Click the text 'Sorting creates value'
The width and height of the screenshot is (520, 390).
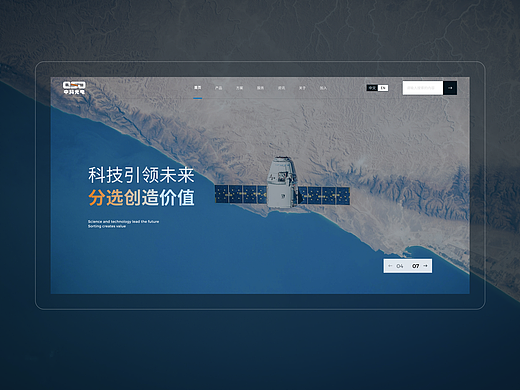coord(107,226)
